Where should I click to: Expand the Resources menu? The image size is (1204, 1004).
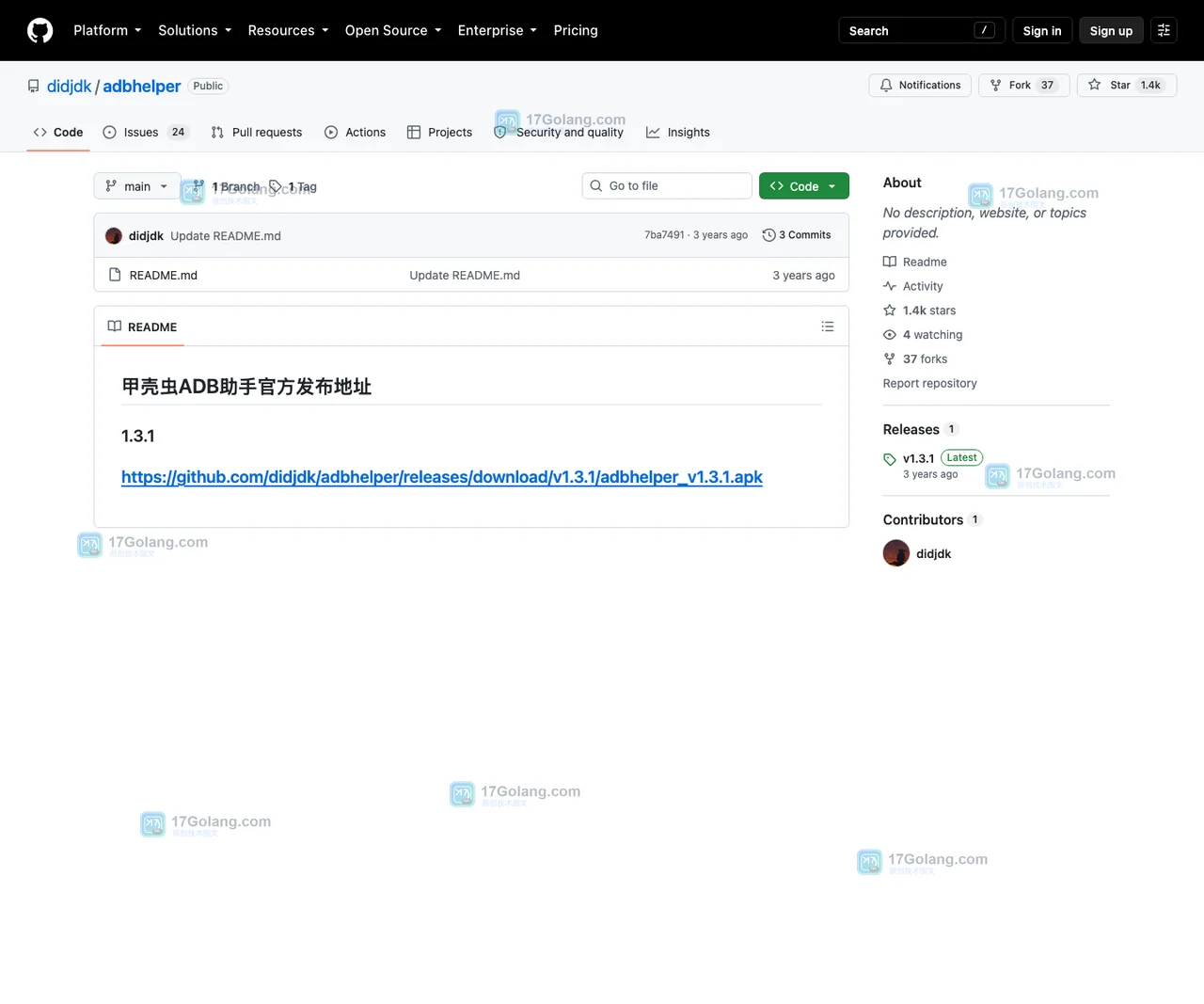pos(288,30)
